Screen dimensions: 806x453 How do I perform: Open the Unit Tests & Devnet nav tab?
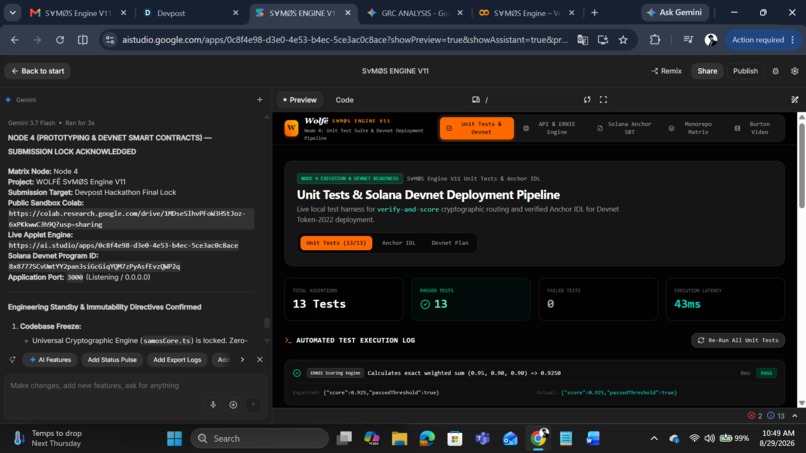tap(477, 128)
